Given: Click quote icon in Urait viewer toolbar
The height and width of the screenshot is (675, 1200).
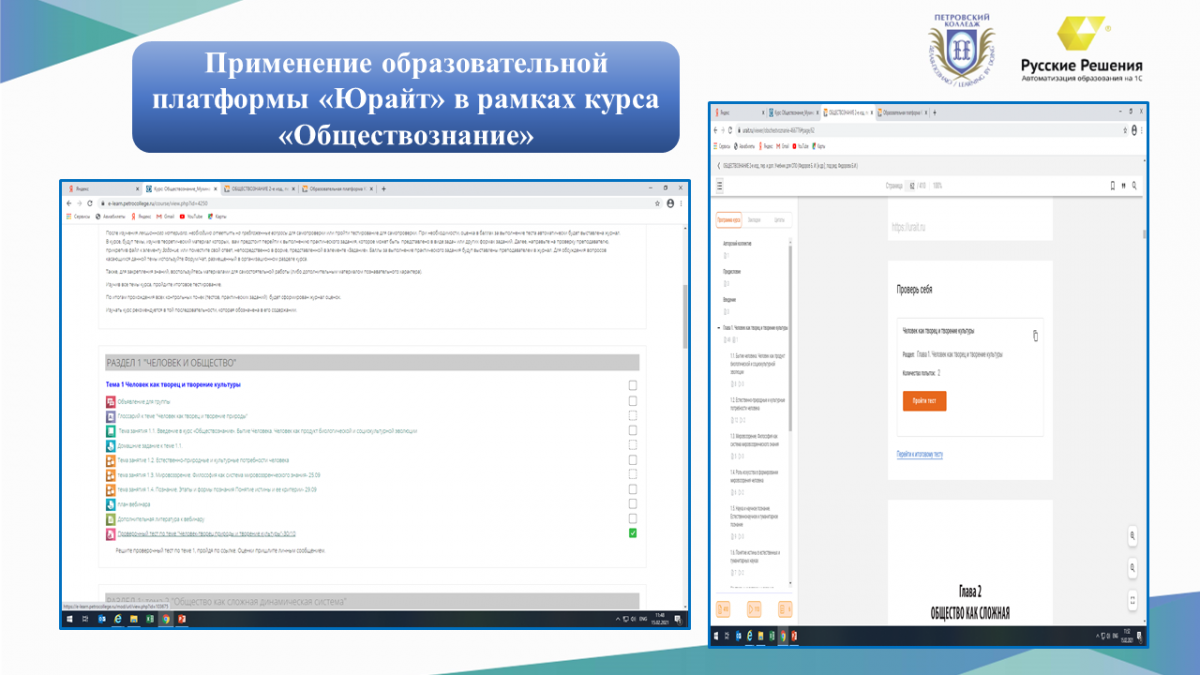Looking at the screenshot, I should tap(1124, 185).
